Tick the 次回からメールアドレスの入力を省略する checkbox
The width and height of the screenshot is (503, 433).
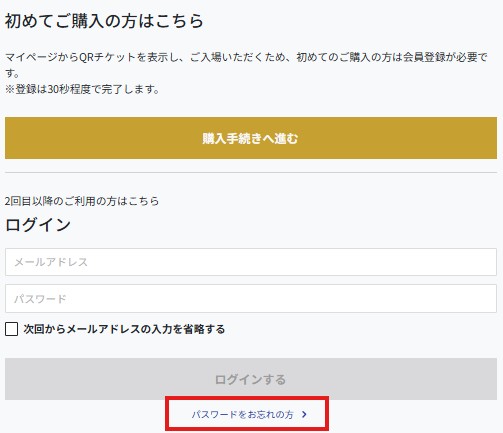pos(12,329)
